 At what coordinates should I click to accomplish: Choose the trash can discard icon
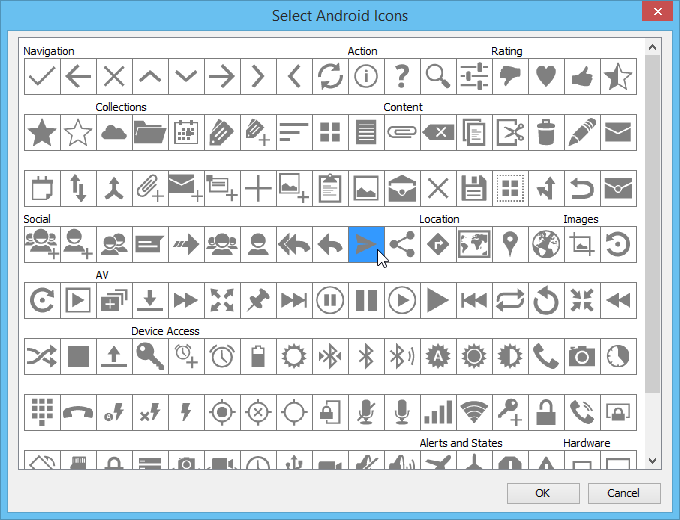click(546, 132)
